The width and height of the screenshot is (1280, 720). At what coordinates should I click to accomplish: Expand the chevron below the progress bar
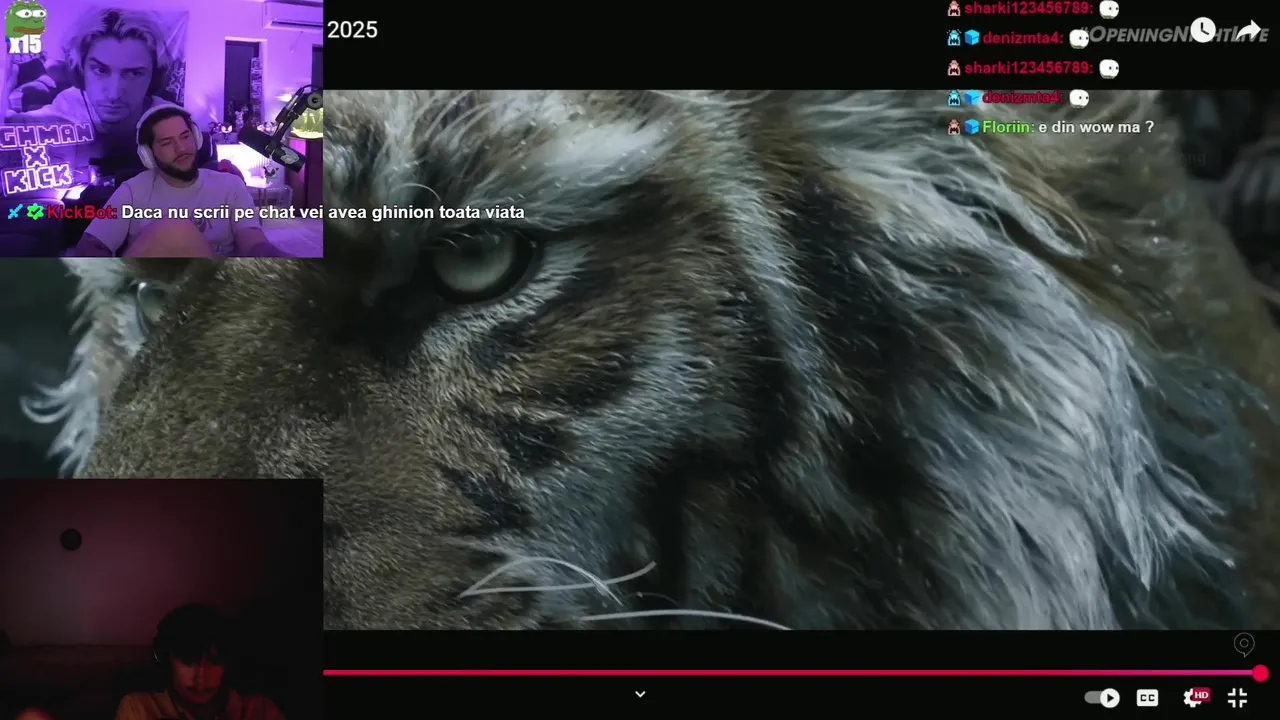[640, 694]
